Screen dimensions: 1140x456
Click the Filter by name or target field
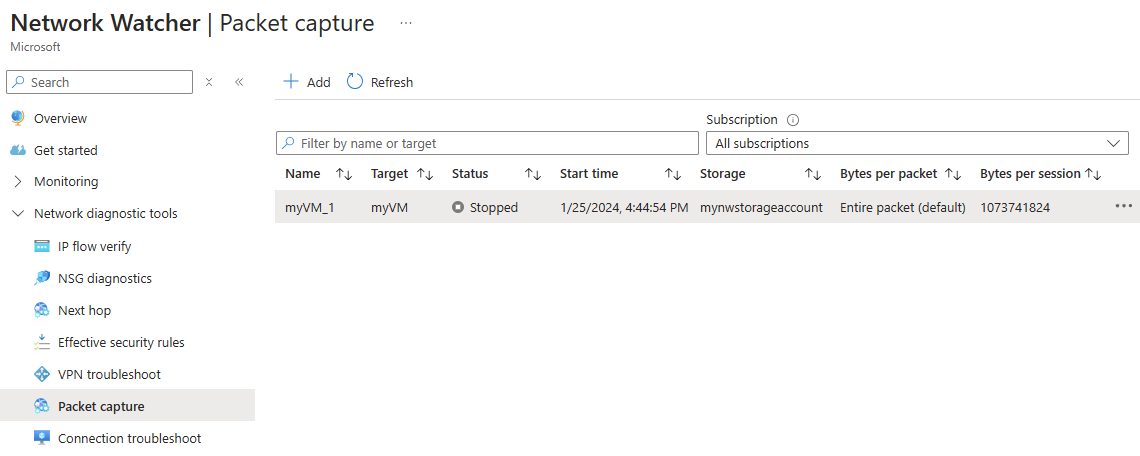[x=487, y=143]
